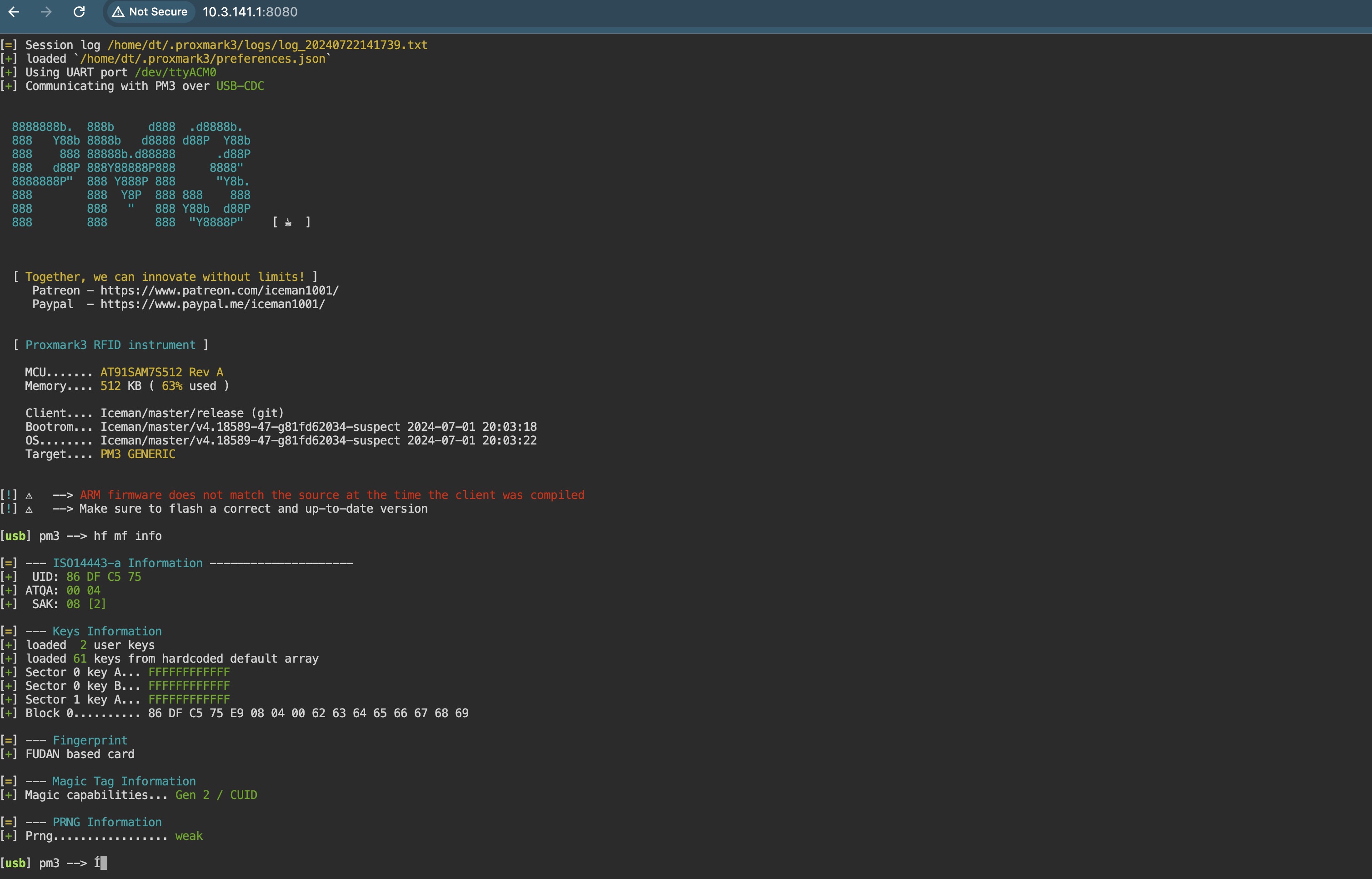Click the 63% used memory text
This screenshot has width=1372, height=879.
point(189,386)
